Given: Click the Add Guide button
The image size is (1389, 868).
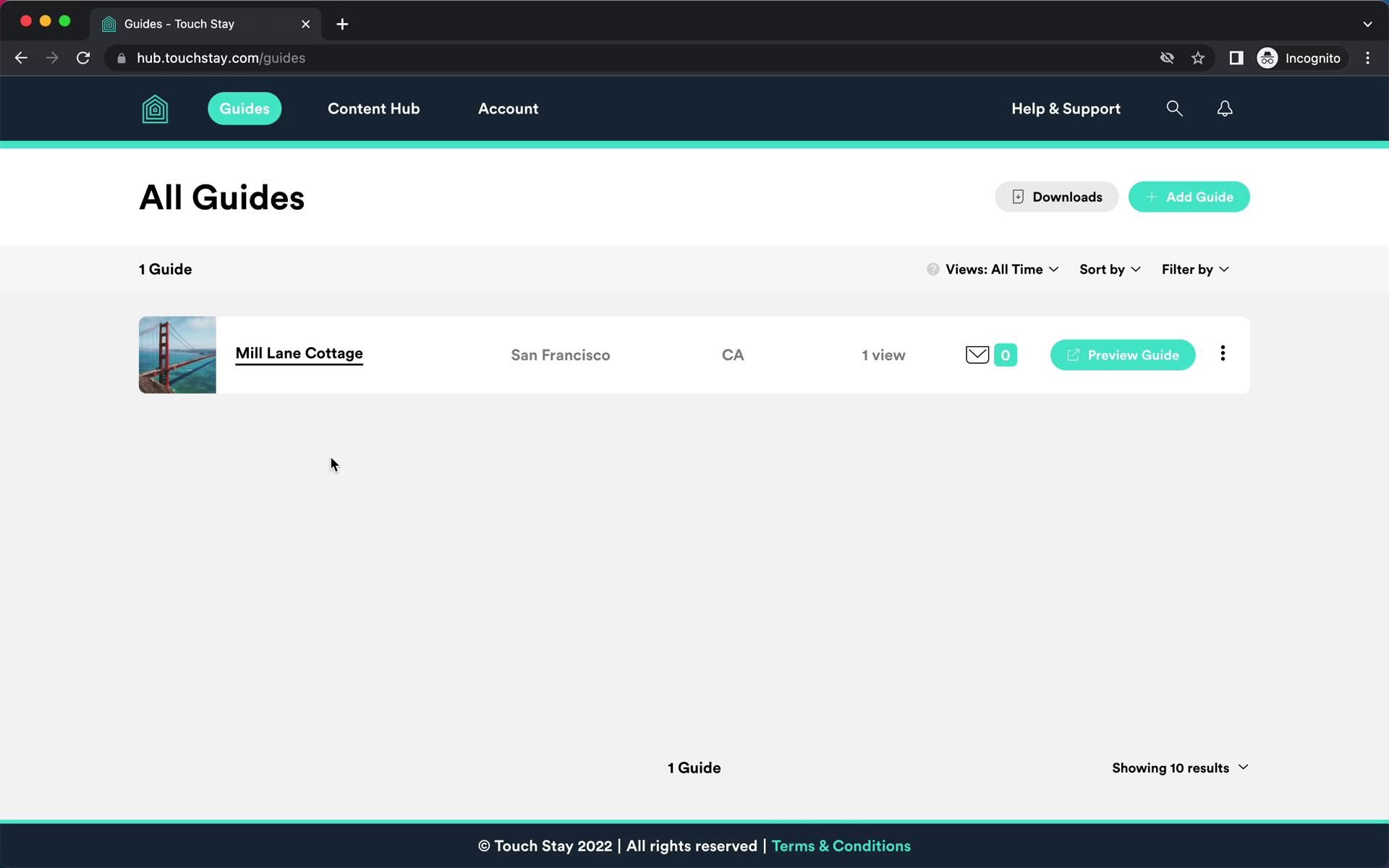Looking at the screenshot, I should coord(1189,197).
